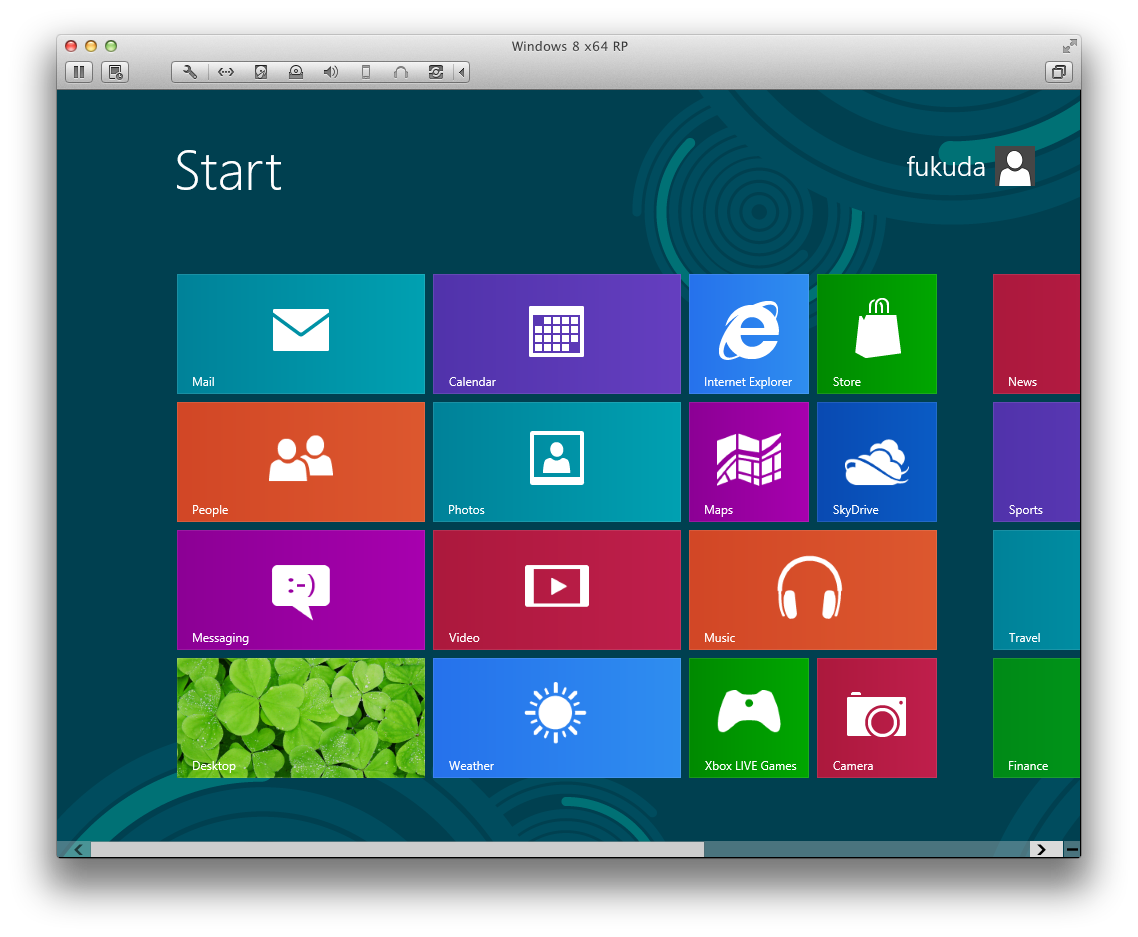The height and width of the screenshot is (937, 1138).
Task: Click the fukuda user account name
Action: coord(946,167)
